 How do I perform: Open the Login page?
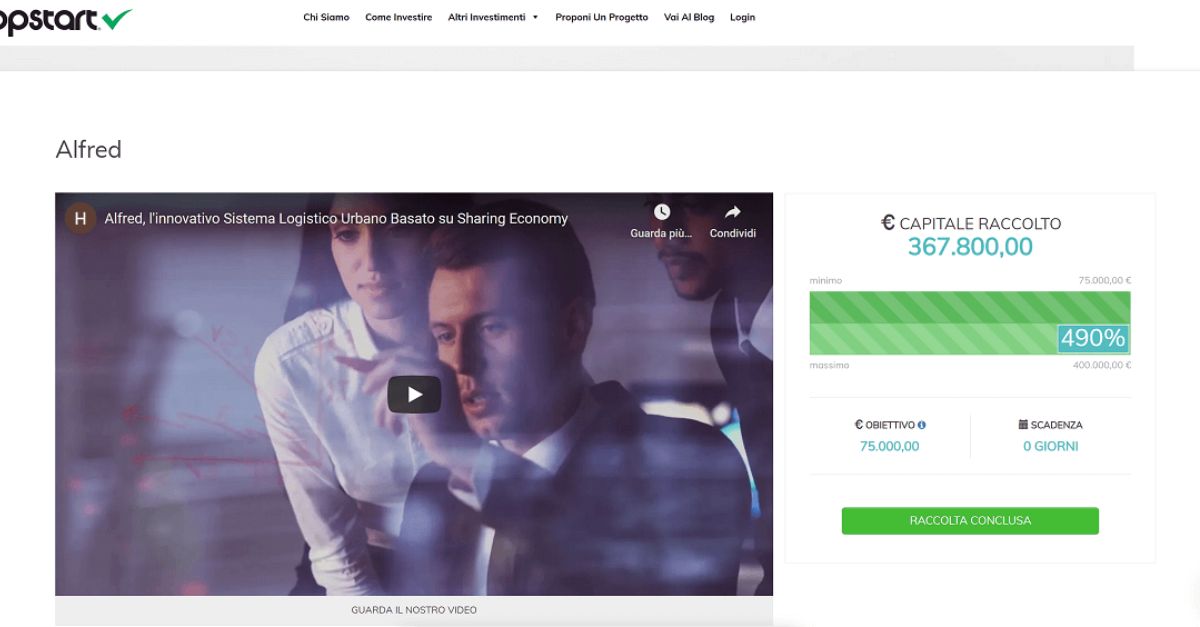742,17
